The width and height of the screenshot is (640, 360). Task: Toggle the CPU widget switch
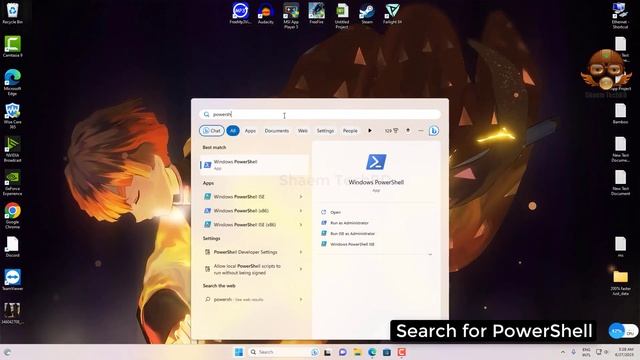pos(623,331)
